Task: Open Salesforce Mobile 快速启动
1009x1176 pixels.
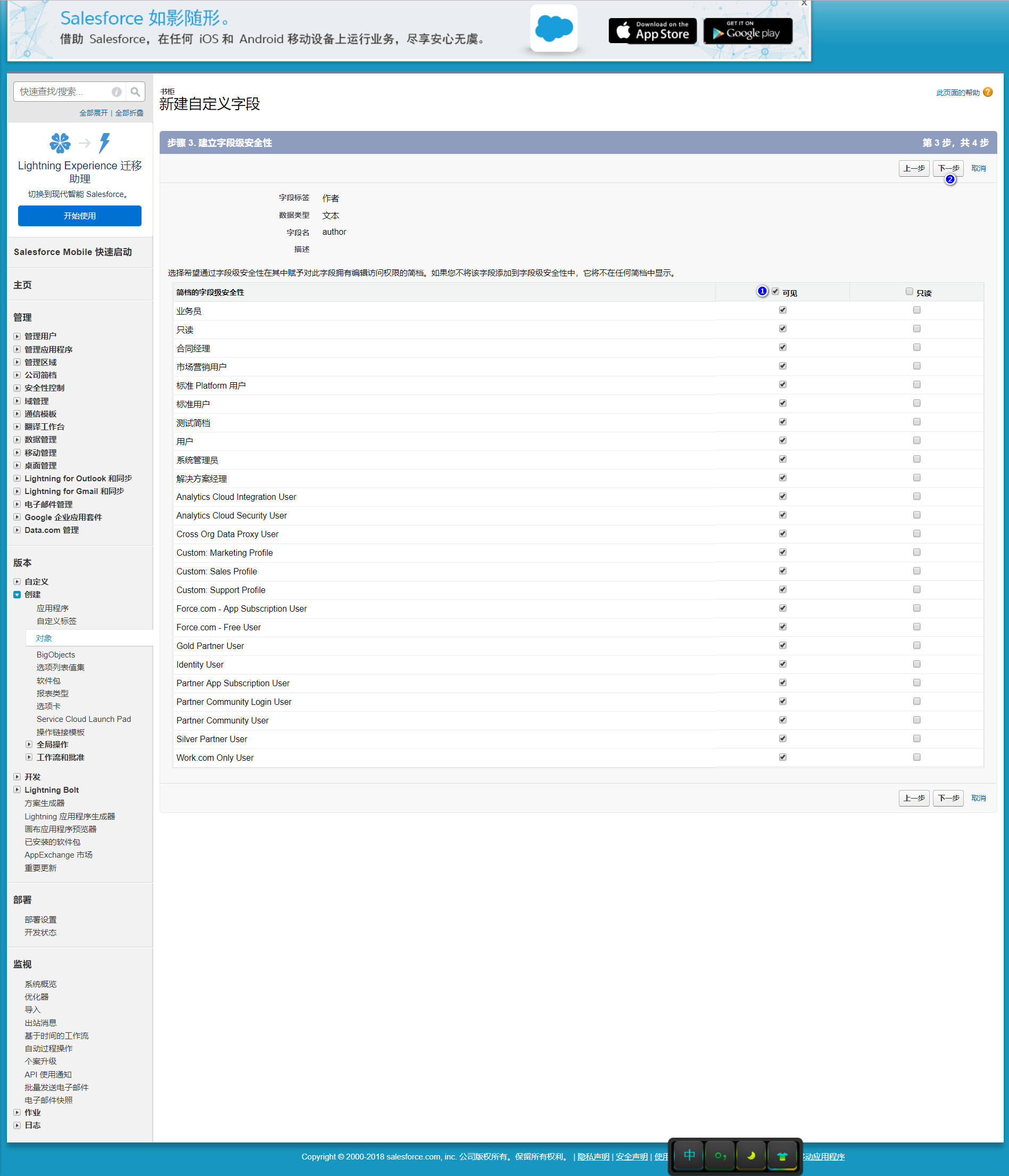Action: coord(72,252)
